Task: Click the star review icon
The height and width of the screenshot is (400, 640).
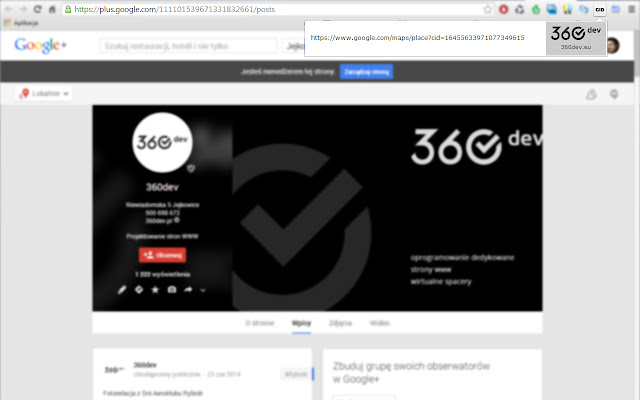Action: 155,289
